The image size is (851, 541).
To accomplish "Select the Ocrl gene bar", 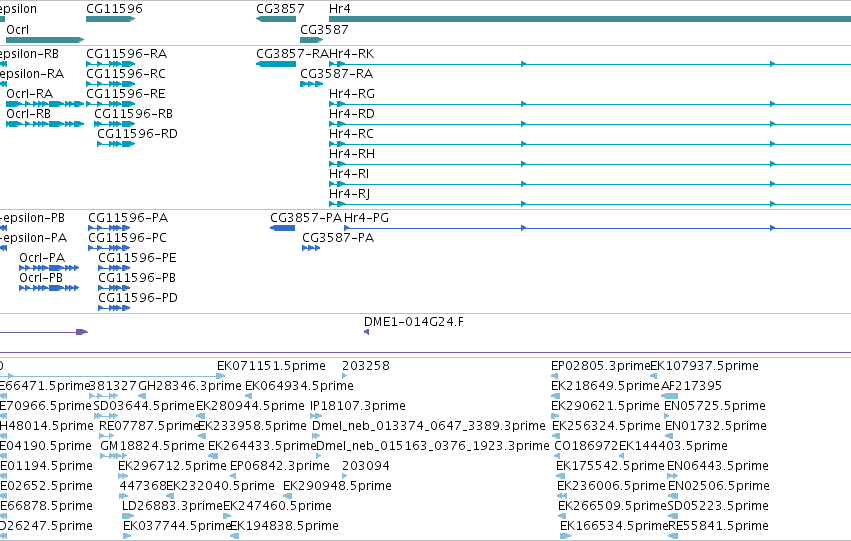I will pos(45,40).
